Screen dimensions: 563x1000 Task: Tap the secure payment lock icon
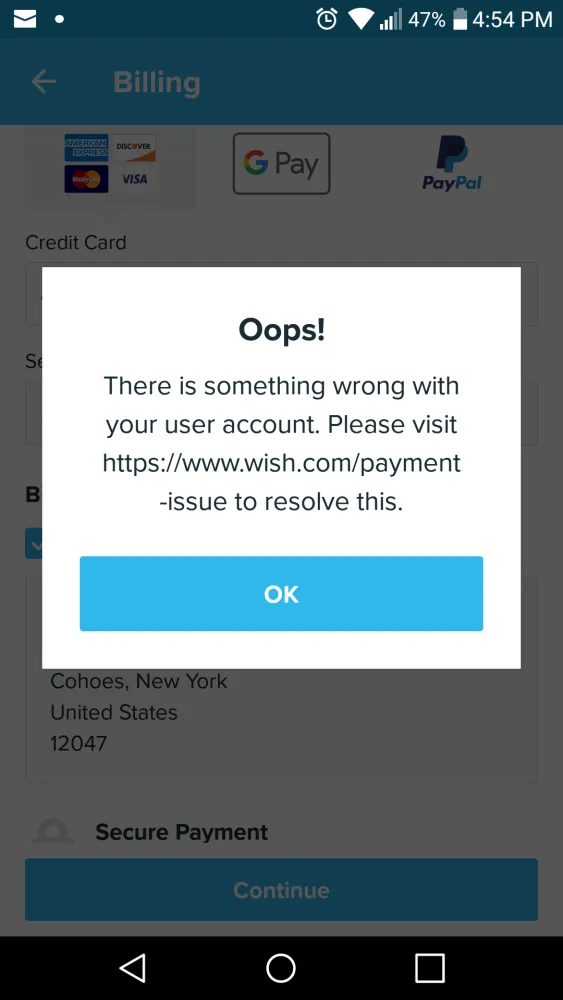coord(52,832)
